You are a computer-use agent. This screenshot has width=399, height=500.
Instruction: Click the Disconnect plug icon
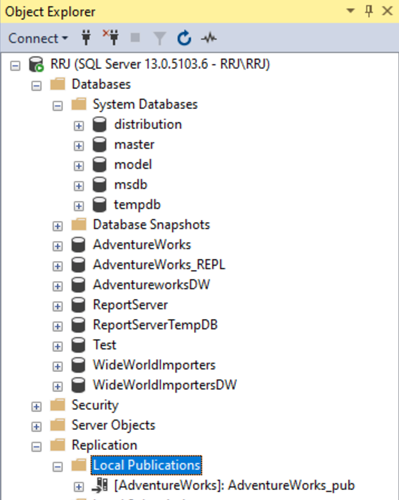[x=111, y=38]
